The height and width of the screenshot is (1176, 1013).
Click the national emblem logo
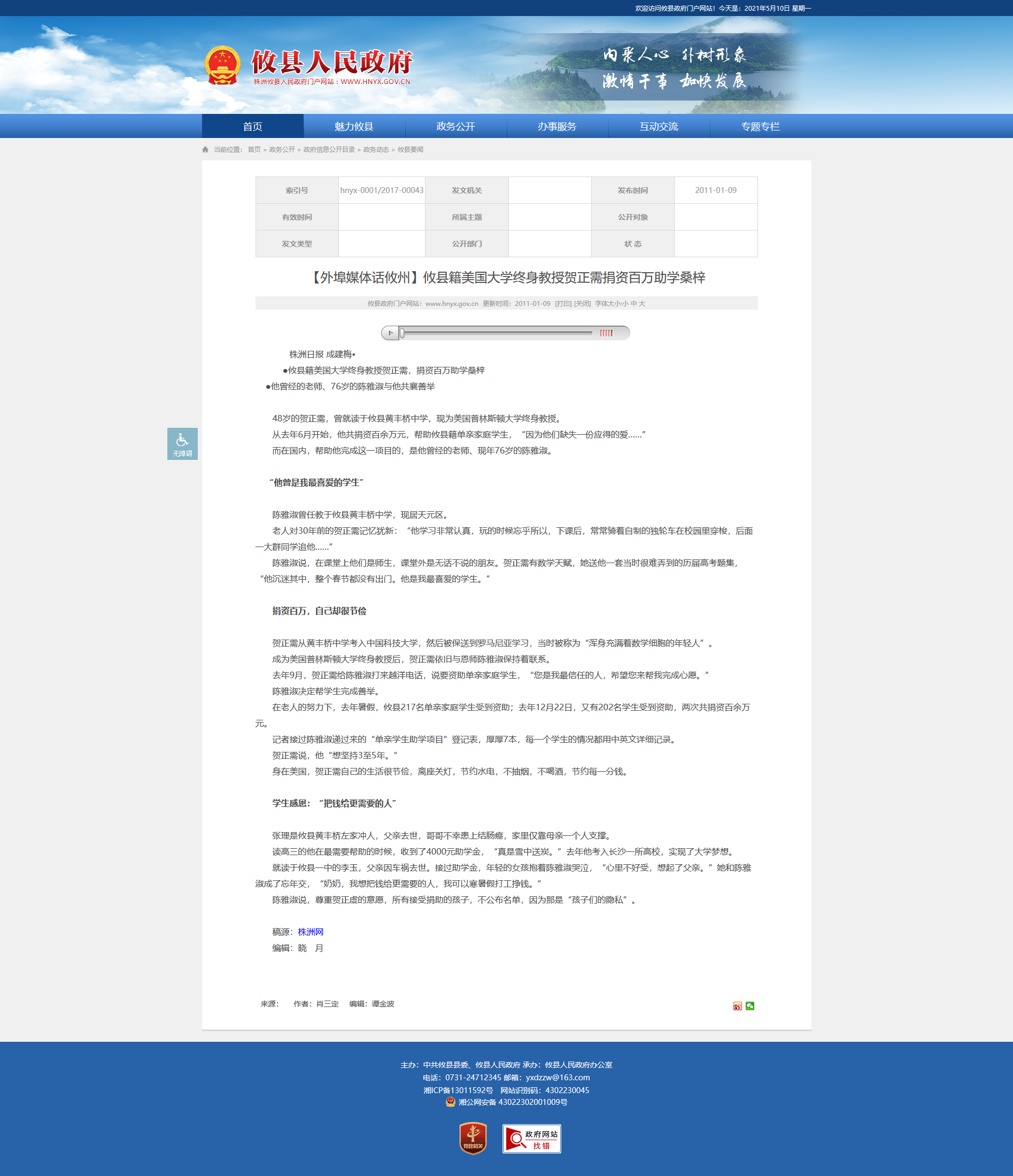[222, 66]
